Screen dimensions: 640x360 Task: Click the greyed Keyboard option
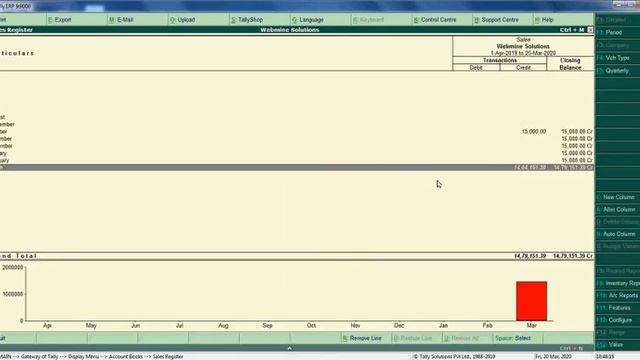point(368,20)
